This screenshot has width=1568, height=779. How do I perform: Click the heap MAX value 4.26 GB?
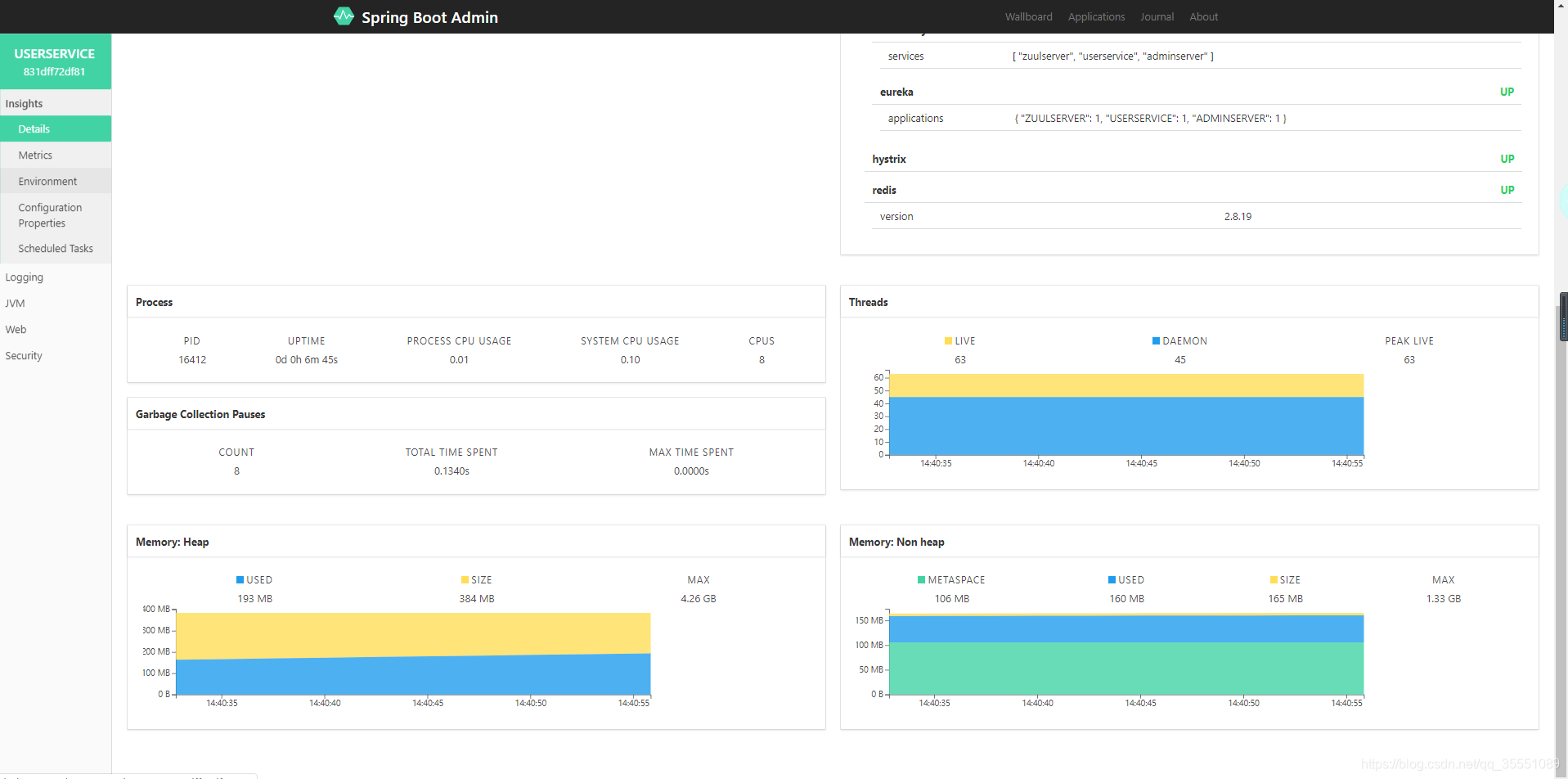click(x=699, y=599)
